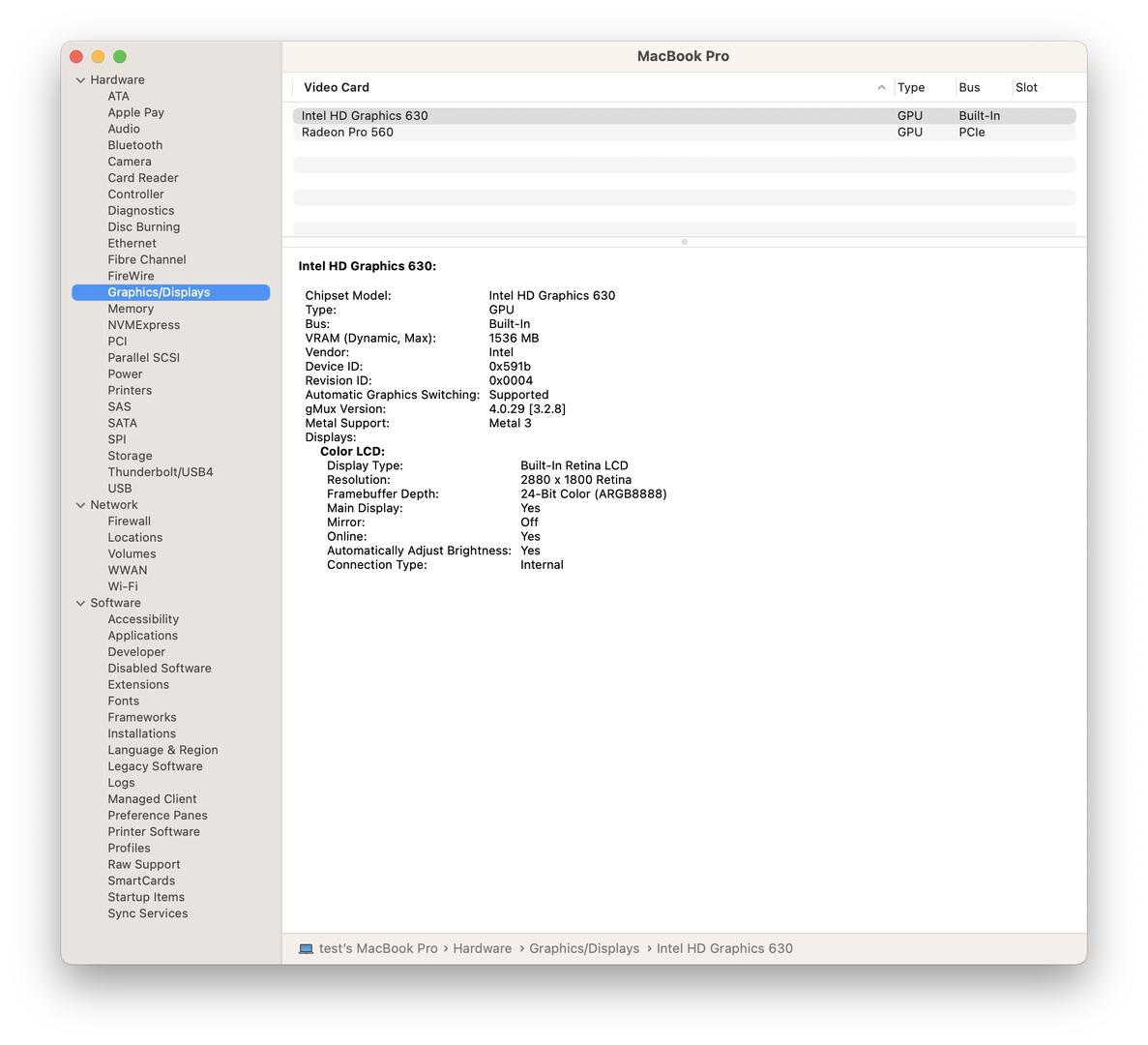This screenshot has width=1148, height=1045.
Task: Open Controller in the sidebar
Action: [x=135, y=194]
